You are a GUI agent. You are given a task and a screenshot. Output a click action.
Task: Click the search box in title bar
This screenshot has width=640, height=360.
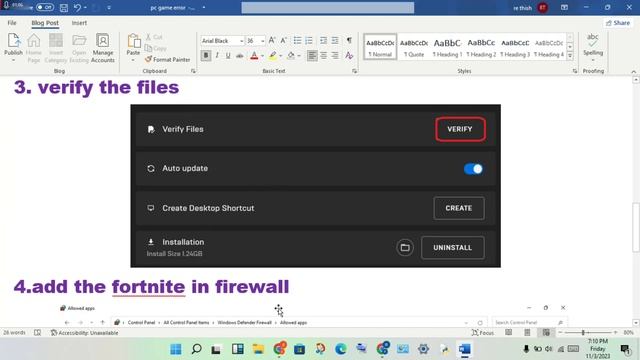tap(328, 7)
